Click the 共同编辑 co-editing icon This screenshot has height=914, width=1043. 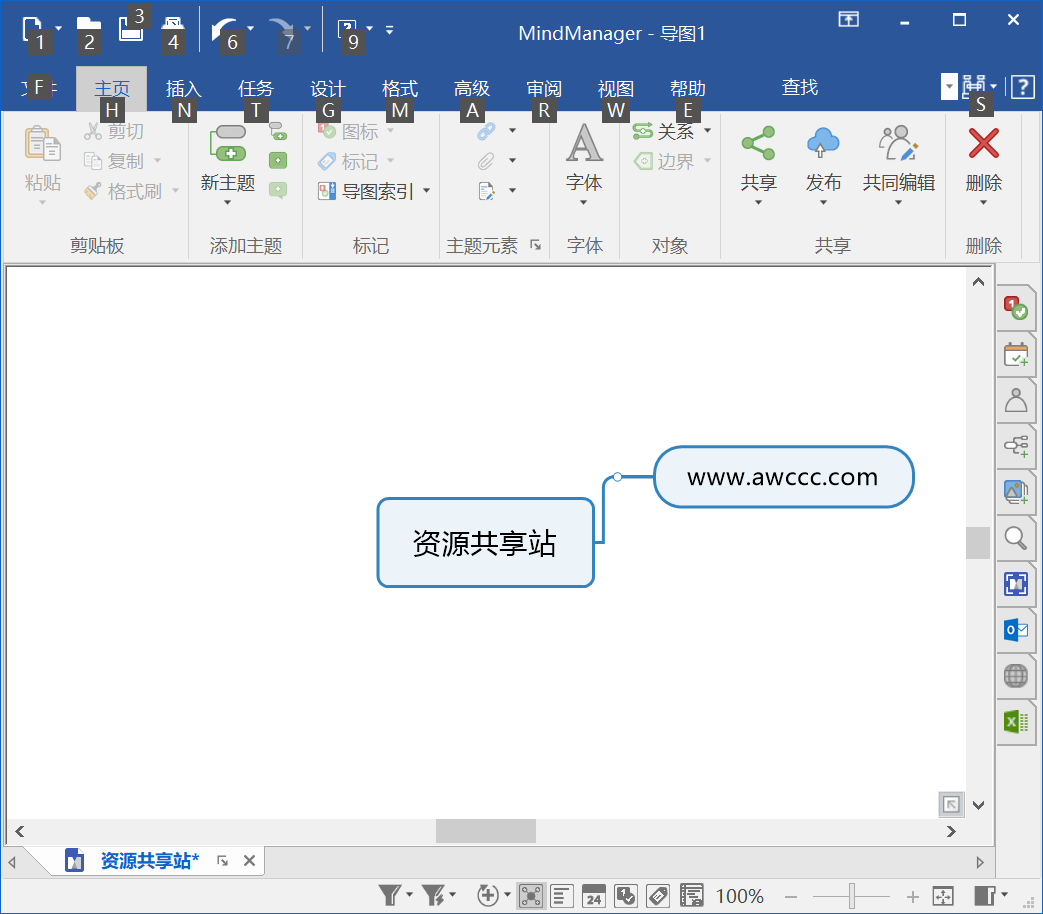[899, 143]
